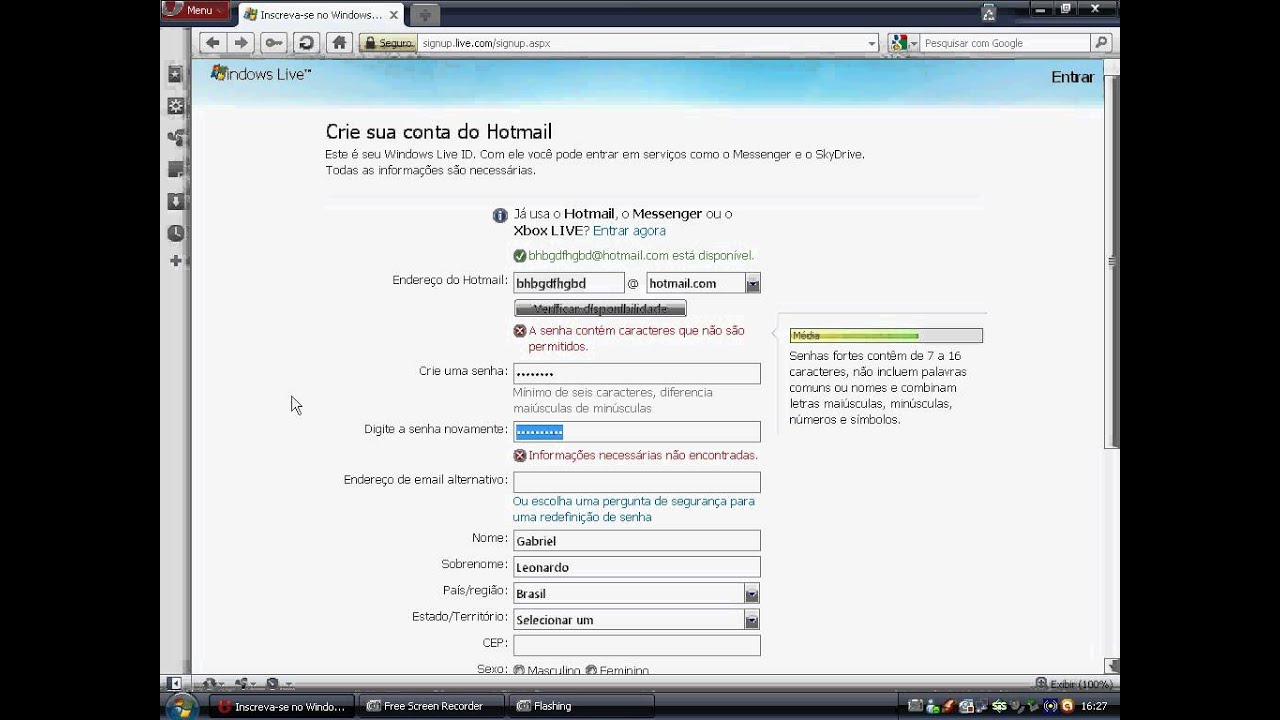Click the search magnifier icon

[x=1101, y=43]
